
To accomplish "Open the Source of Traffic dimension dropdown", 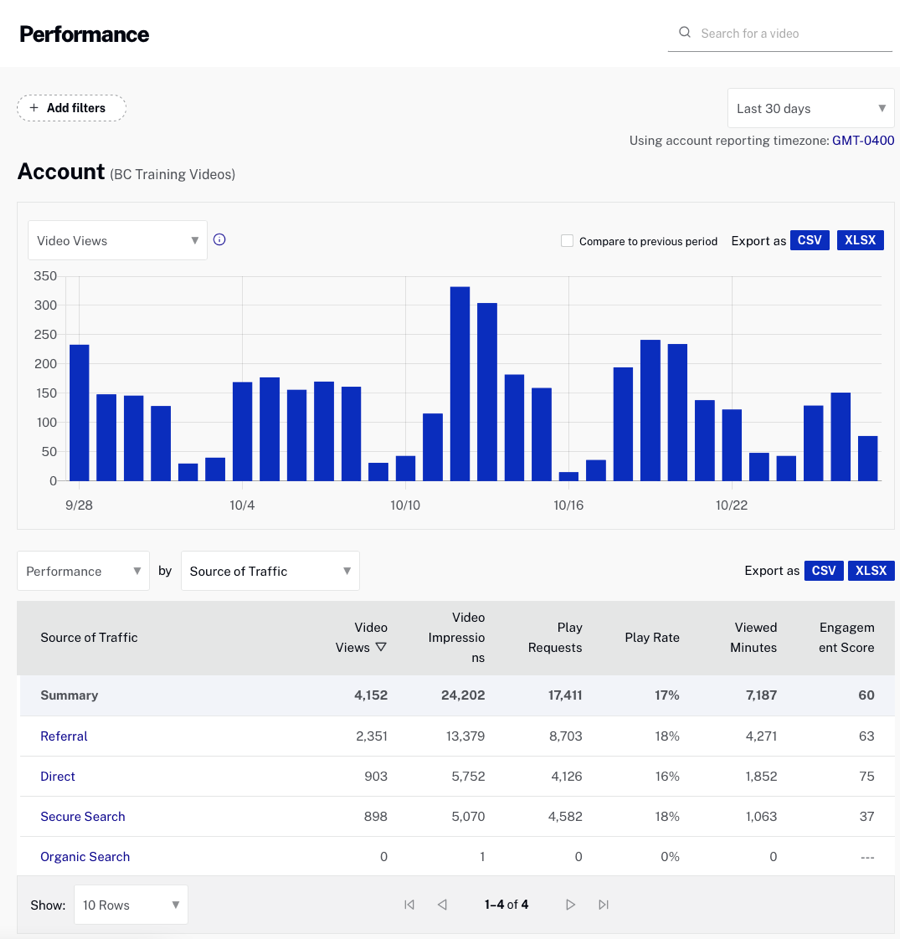I will click(270, 570).
